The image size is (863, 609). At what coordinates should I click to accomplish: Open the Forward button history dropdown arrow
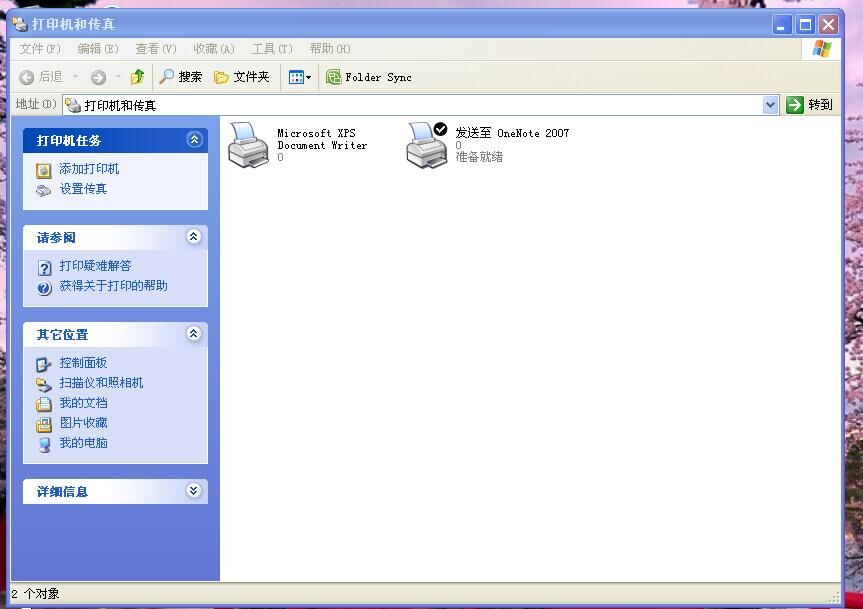118,77
